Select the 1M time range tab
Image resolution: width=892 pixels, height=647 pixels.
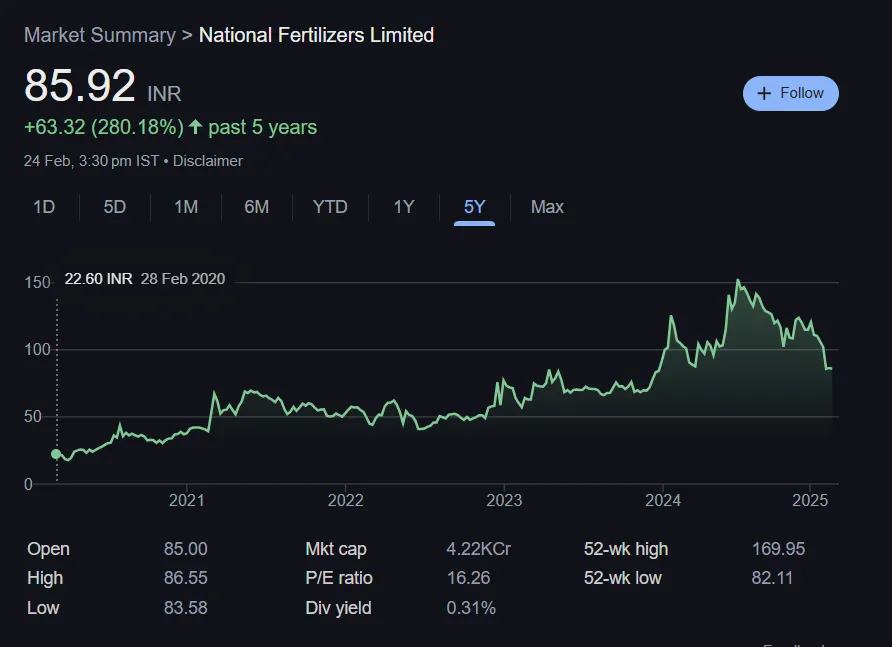[186, 207]
